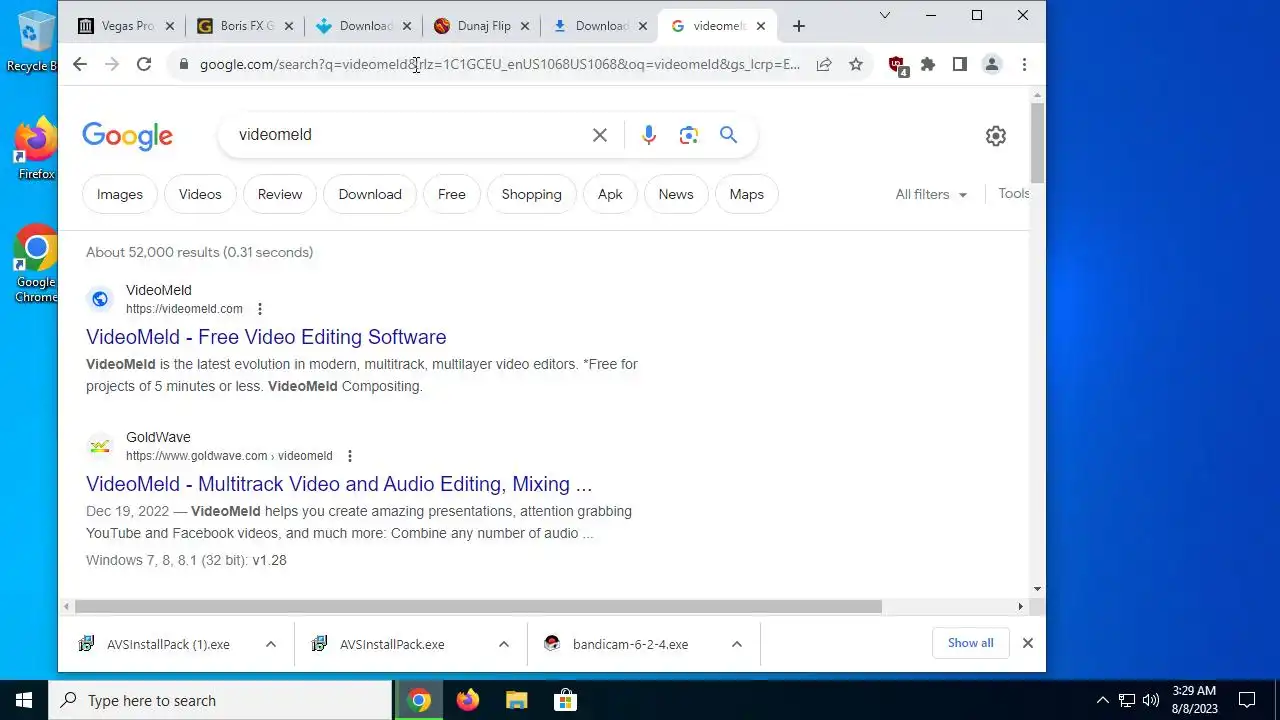
Task: Open Microsoft Store from the taskbar
Action: (x=565, y=700)
